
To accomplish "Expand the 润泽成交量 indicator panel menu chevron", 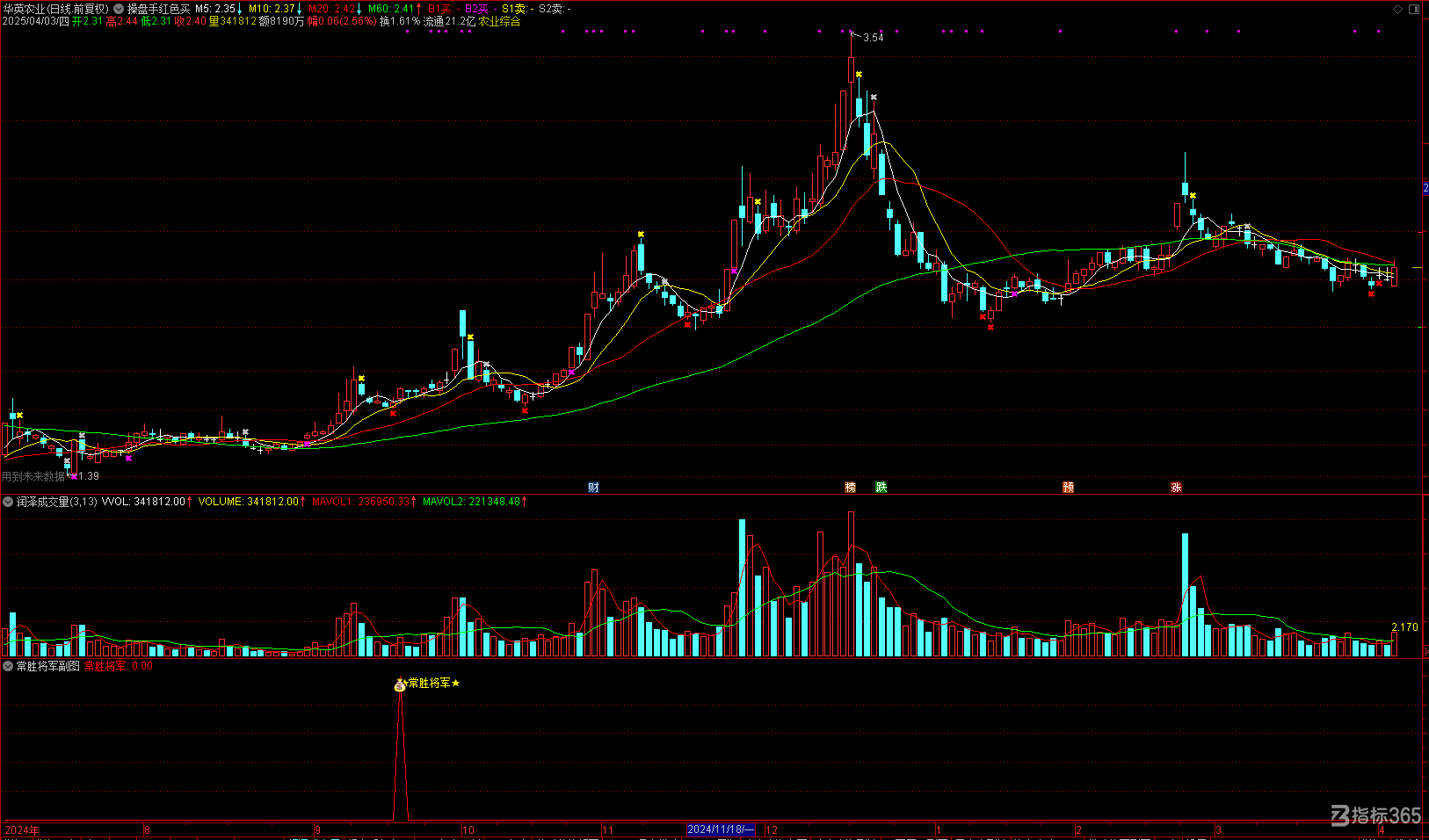I will (8, 502).
